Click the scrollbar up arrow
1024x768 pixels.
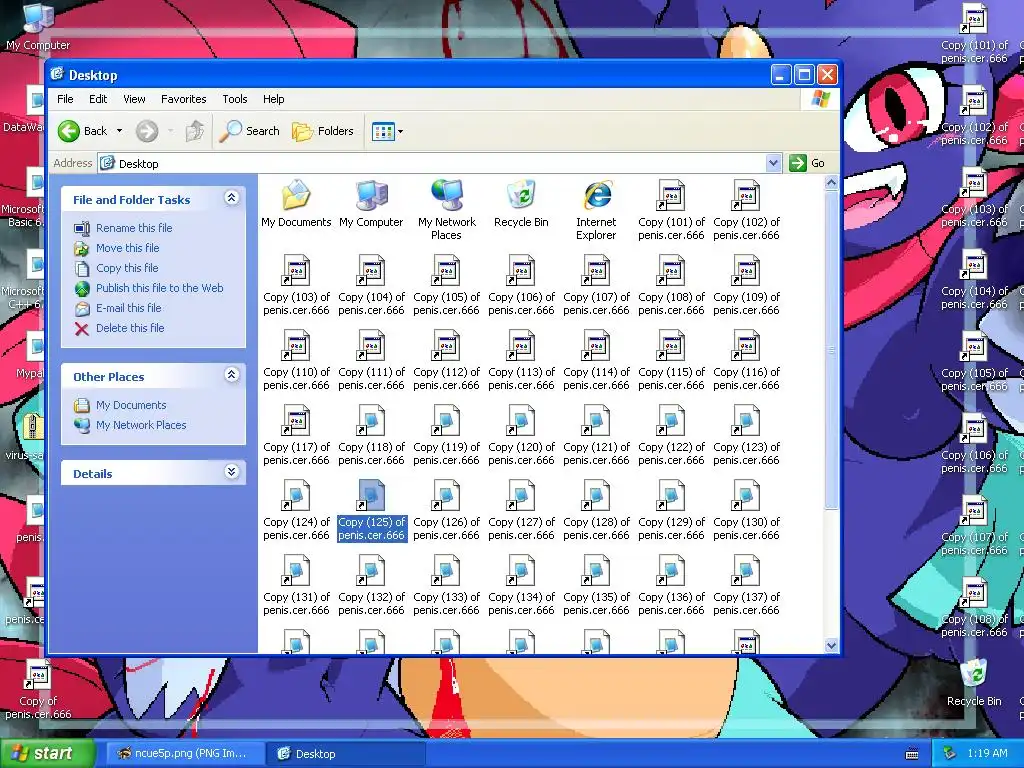[x=831, y=183]
